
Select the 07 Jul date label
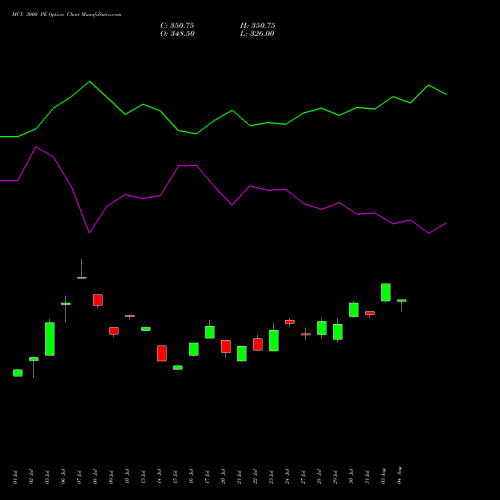coord(79,477)
